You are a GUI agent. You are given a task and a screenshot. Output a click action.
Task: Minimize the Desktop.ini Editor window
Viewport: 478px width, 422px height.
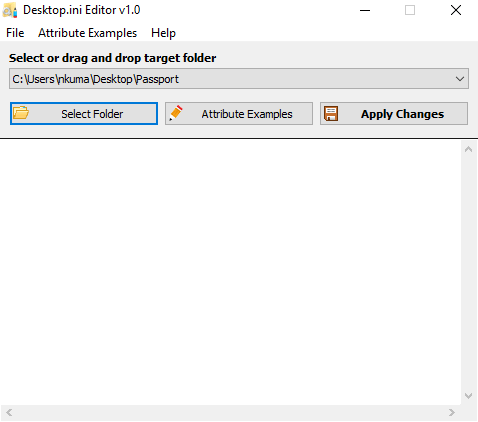tap(365, 10)
